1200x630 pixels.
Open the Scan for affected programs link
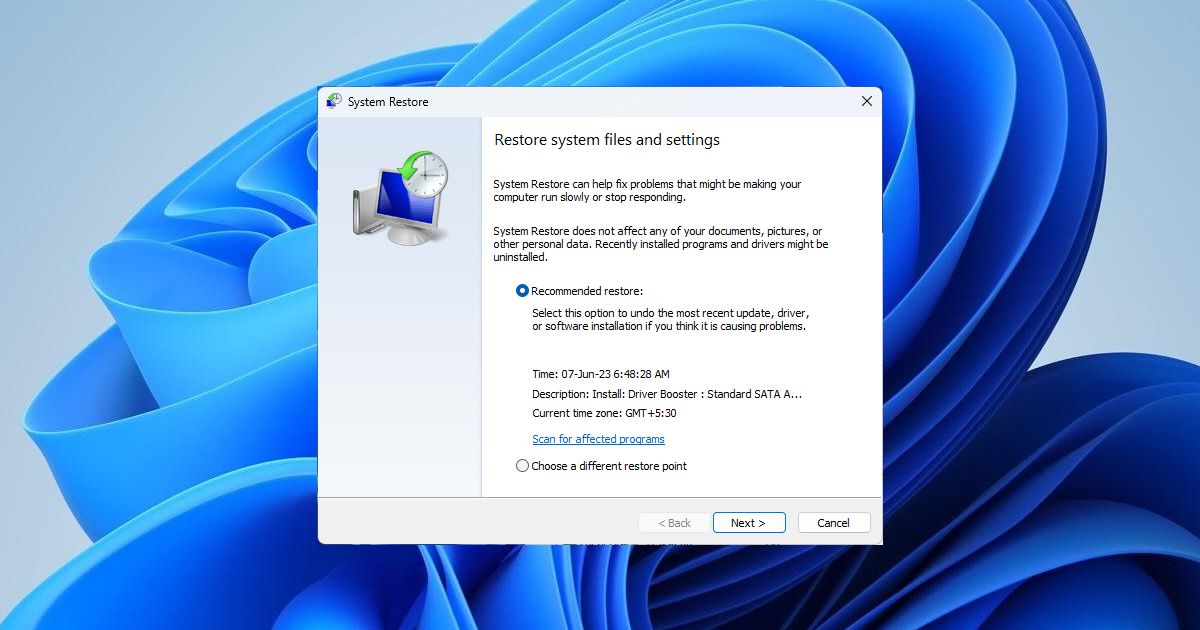(x=598, y=439)
